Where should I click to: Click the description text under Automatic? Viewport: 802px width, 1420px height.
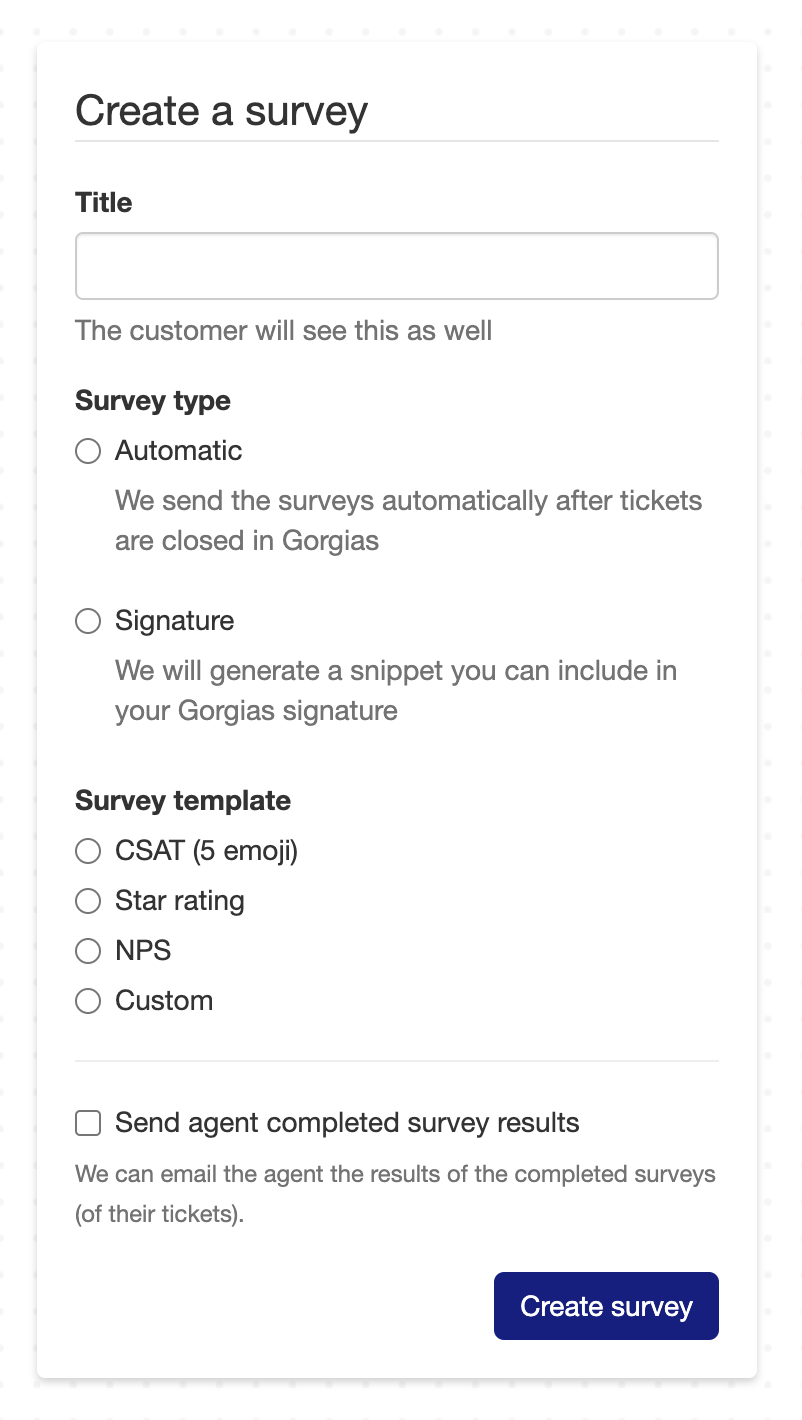(408, 521)
